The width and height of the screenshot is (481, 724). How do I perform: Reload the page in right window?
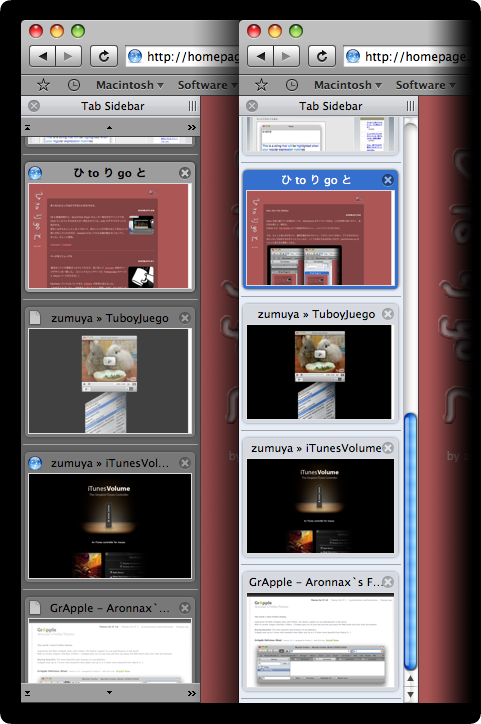(322, 56)
